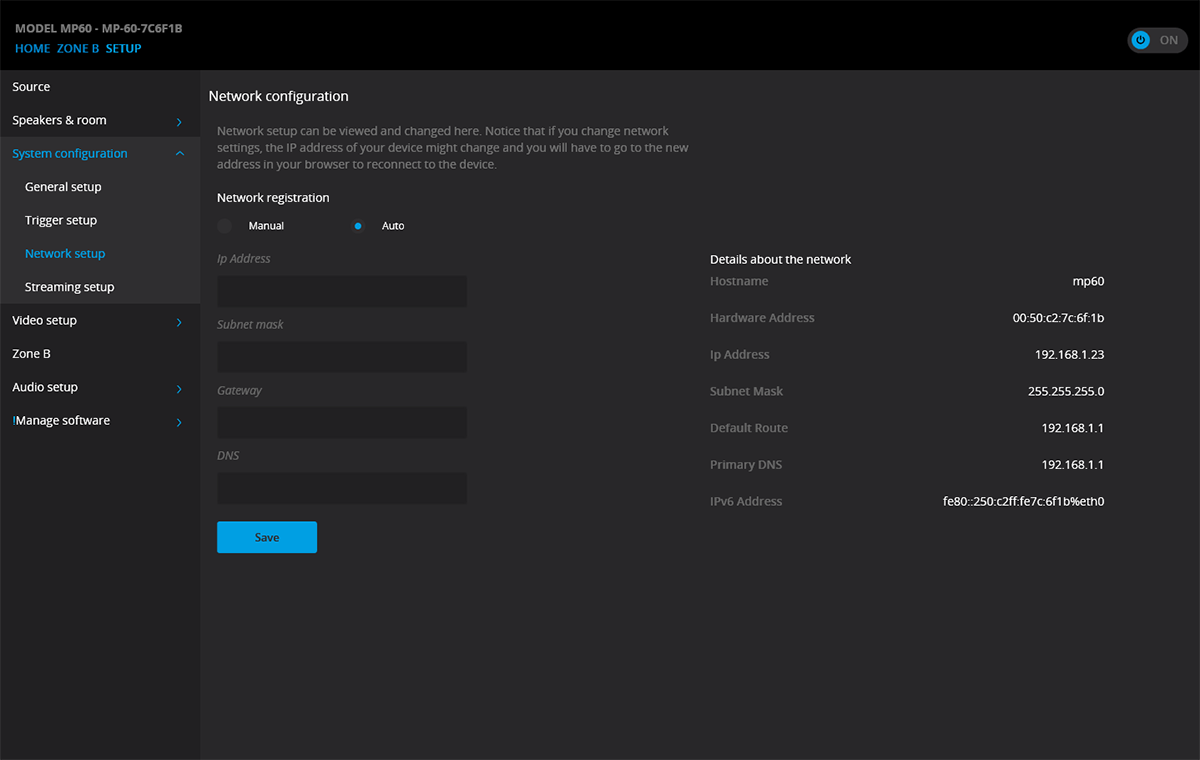The height and width of the screenshot is (760, 1200).
Task: Navigate to ZONE B breadcrumb link
Action: click(78, 48)
